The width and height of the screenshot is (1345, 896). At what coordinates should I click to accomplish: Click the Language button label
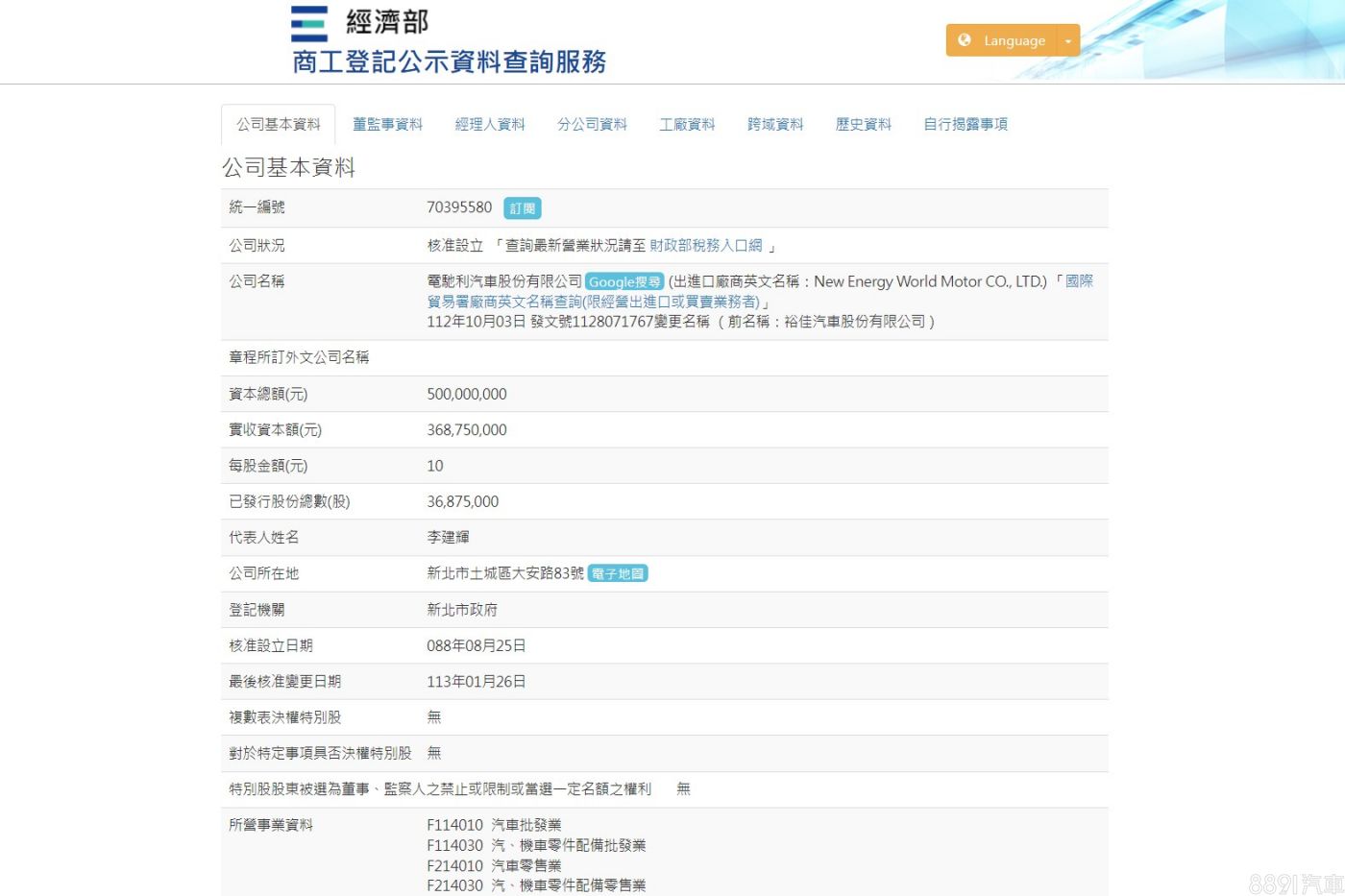[1014, 41]
